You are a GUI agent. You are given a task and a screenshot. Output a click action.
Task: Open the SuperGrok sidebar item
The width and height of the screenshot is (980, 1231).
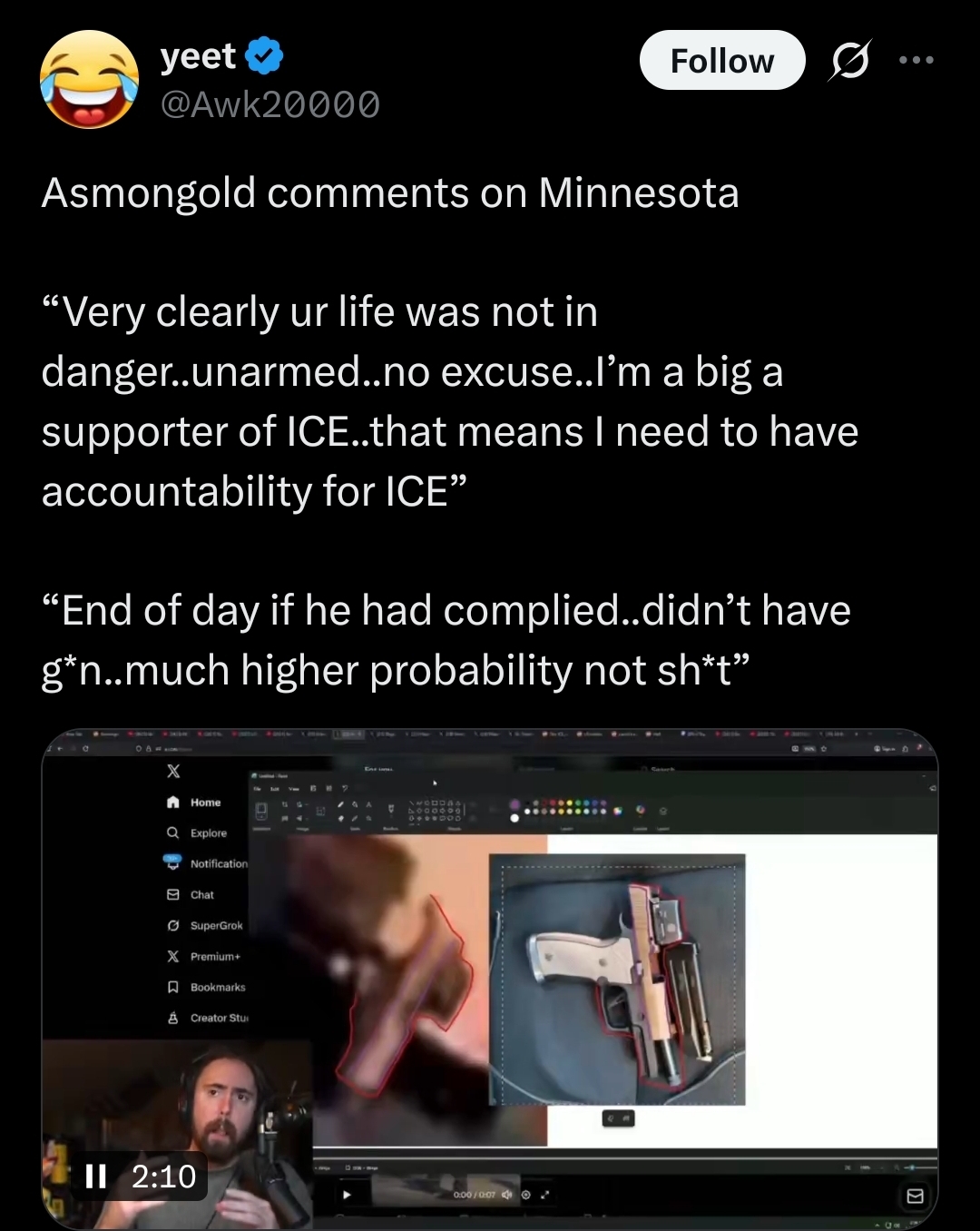tap(205, 926)
